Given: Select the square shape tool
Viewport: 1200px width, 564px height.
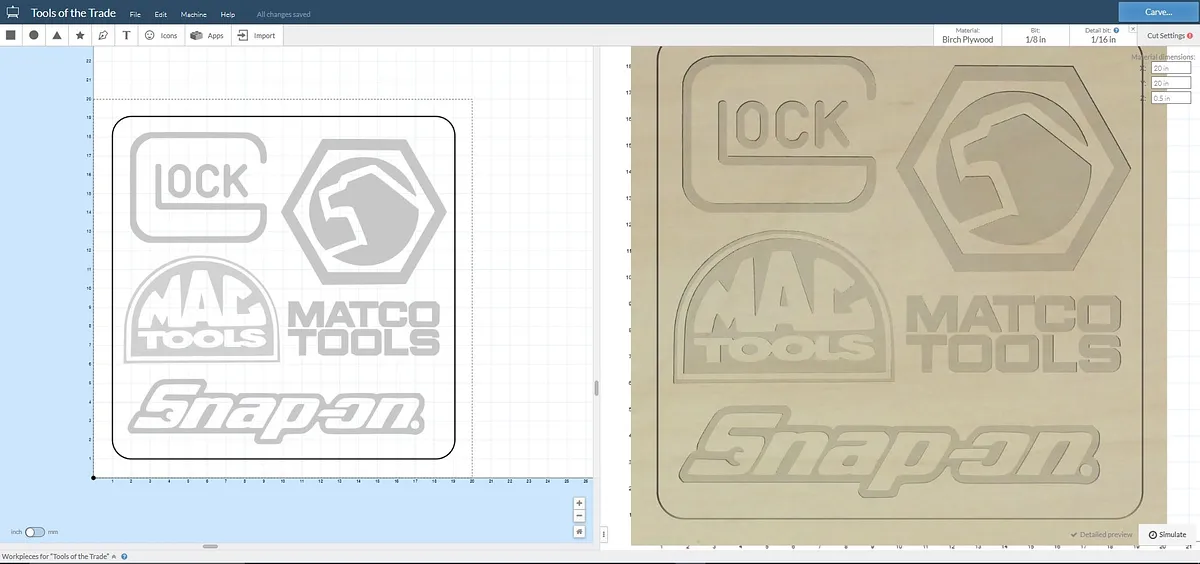Looking at the screenshot, I should (11, 35).
